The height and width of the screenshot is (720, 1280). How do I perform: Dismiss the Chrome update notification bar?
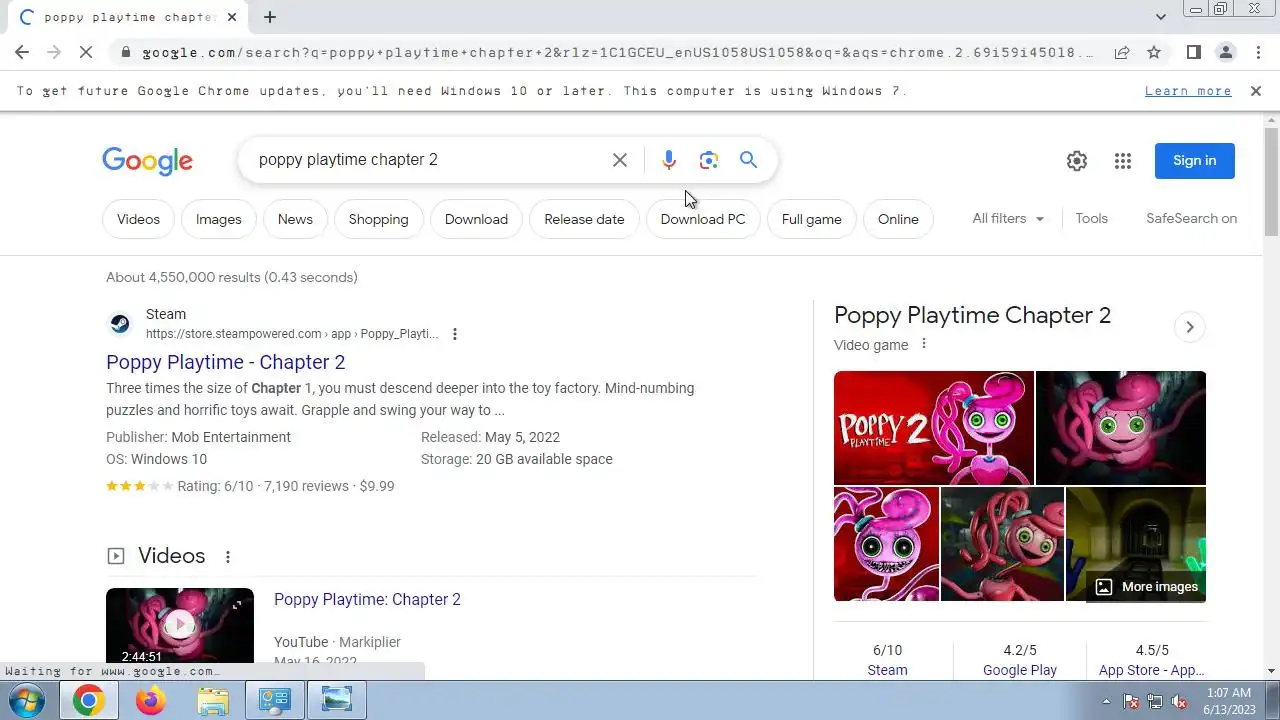(1256, 91)
